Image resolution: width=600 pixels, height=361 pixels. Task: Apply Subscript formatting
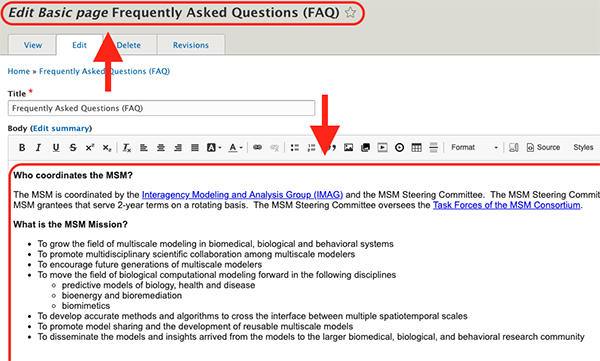click(x=107, y=147)
